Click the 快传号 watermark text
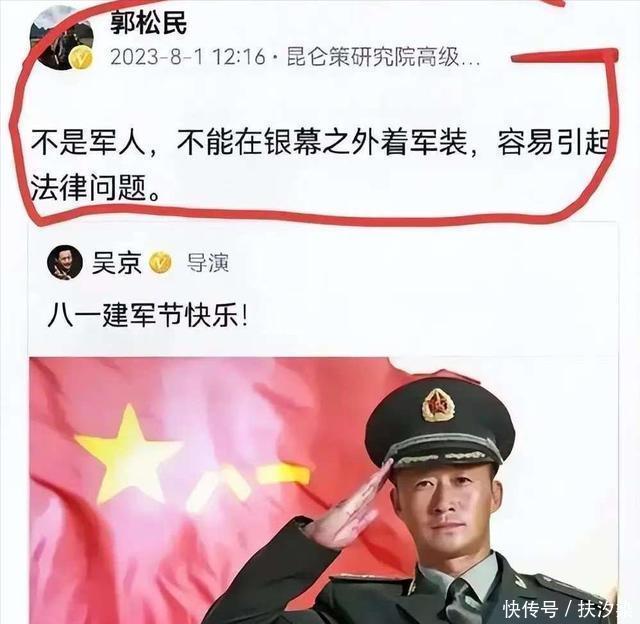 531,610
